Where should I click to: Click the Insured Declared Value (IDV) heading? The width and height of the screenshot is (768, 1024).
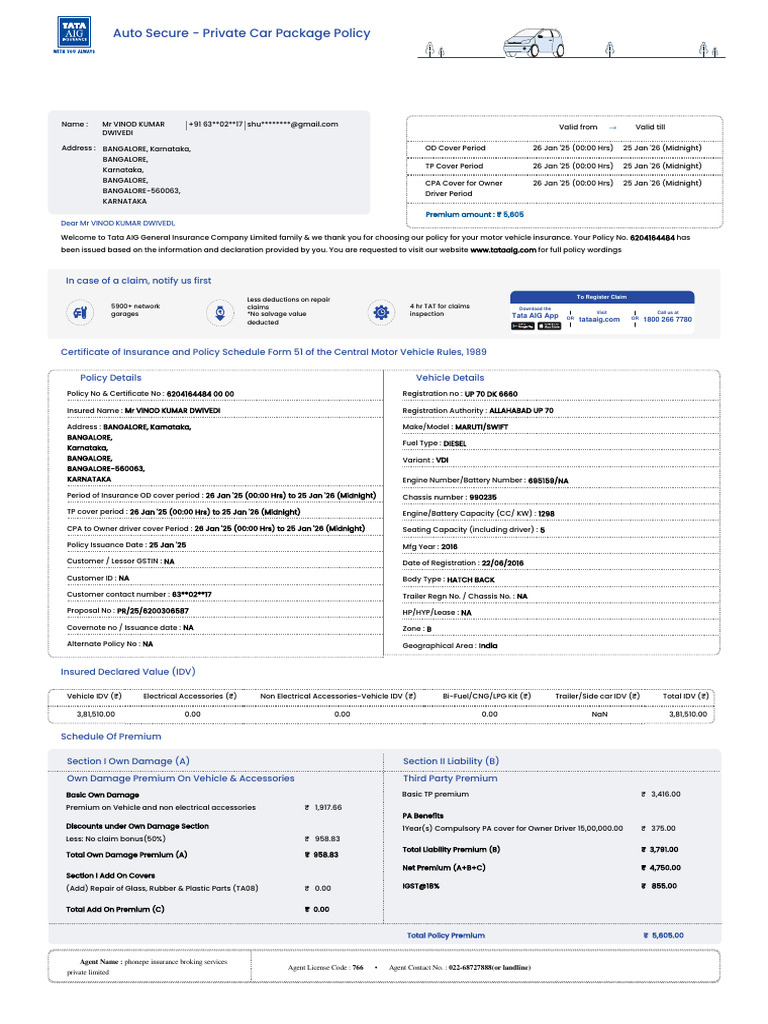128,671
